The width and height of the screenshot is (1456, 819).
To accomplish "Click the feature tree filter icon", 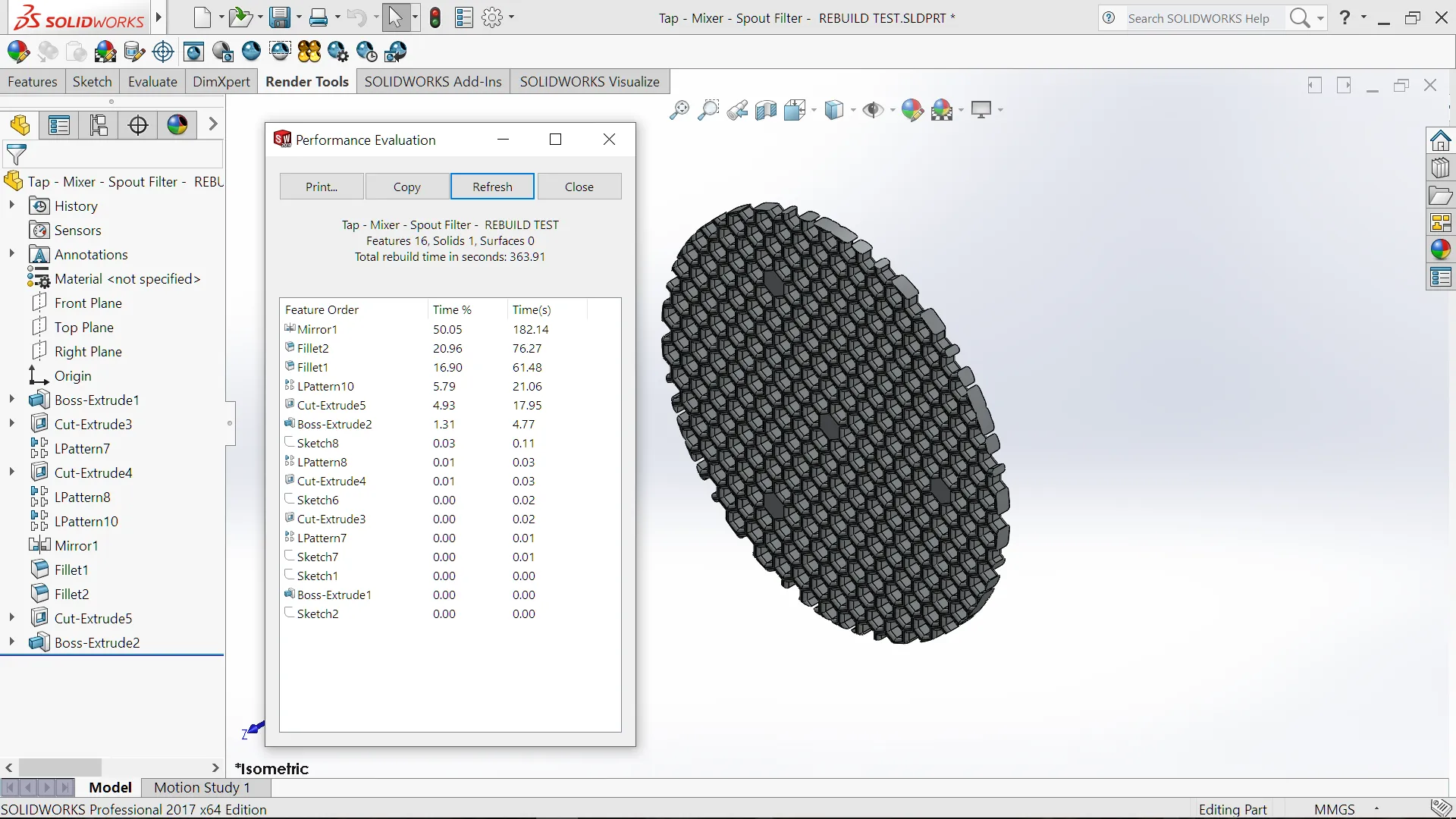I will pos(16,155).
